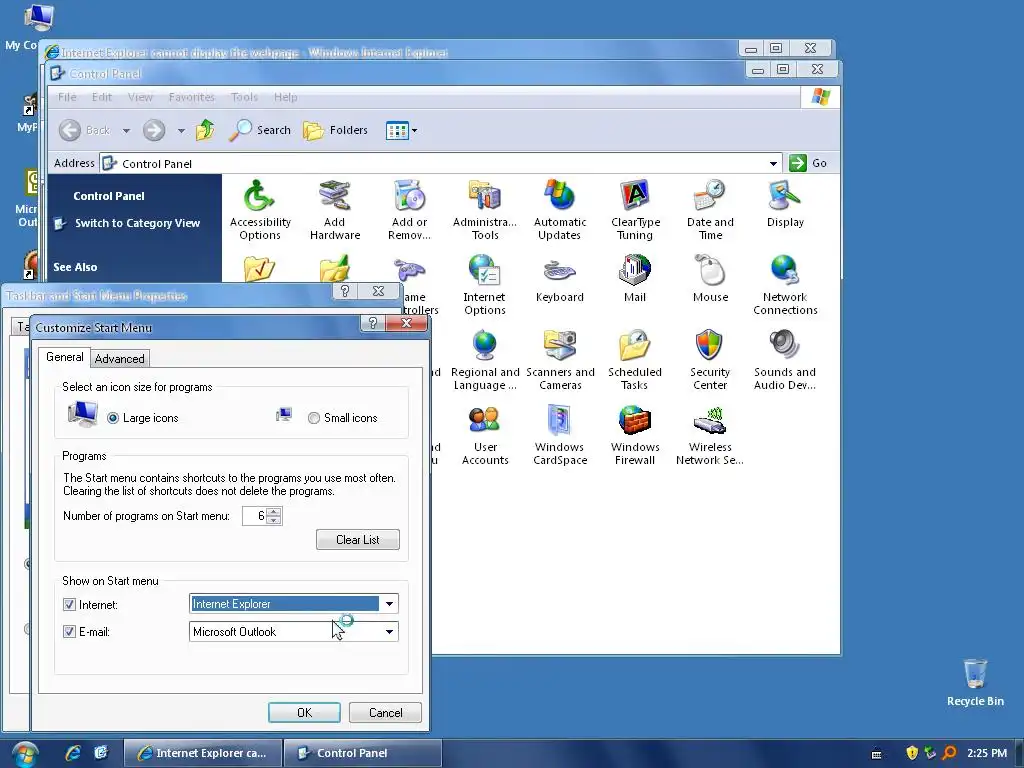Screen dimensions: 1024x768
Task: Open the File menu in Control Panel
Action: [x=67, y=97]
